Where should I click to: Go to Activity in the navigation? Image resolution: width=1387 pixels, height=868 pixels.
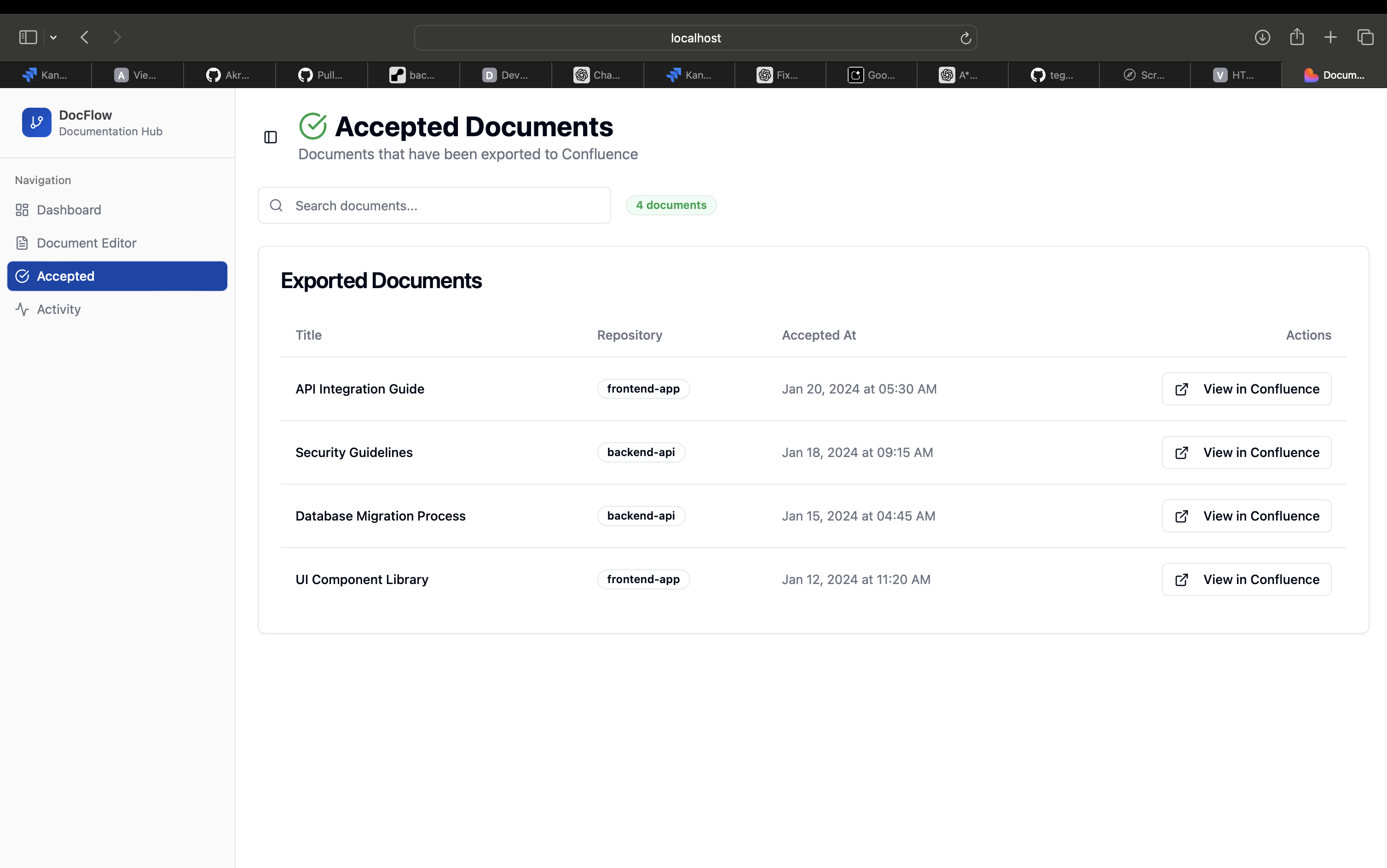[x=58, y=309]
